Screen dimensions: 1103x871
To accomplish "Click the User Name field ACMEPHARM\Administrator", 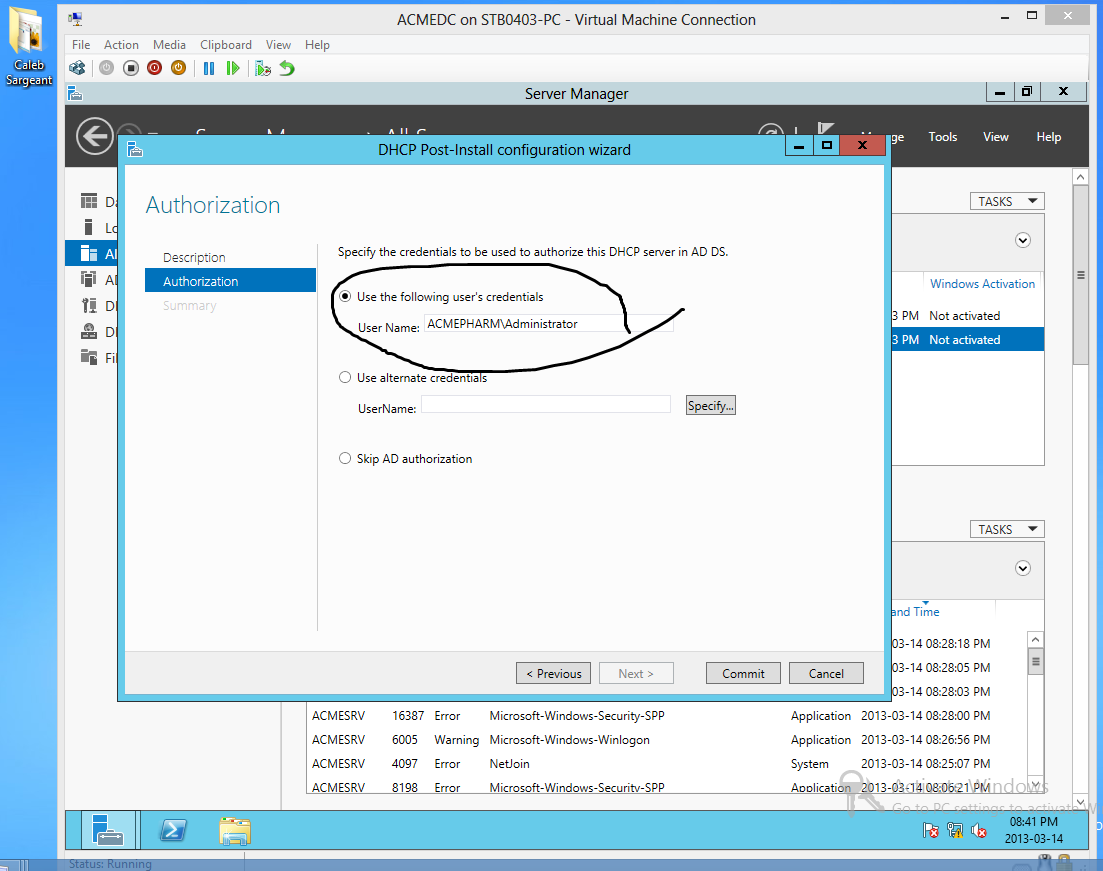I will click(x=547, y=324).
